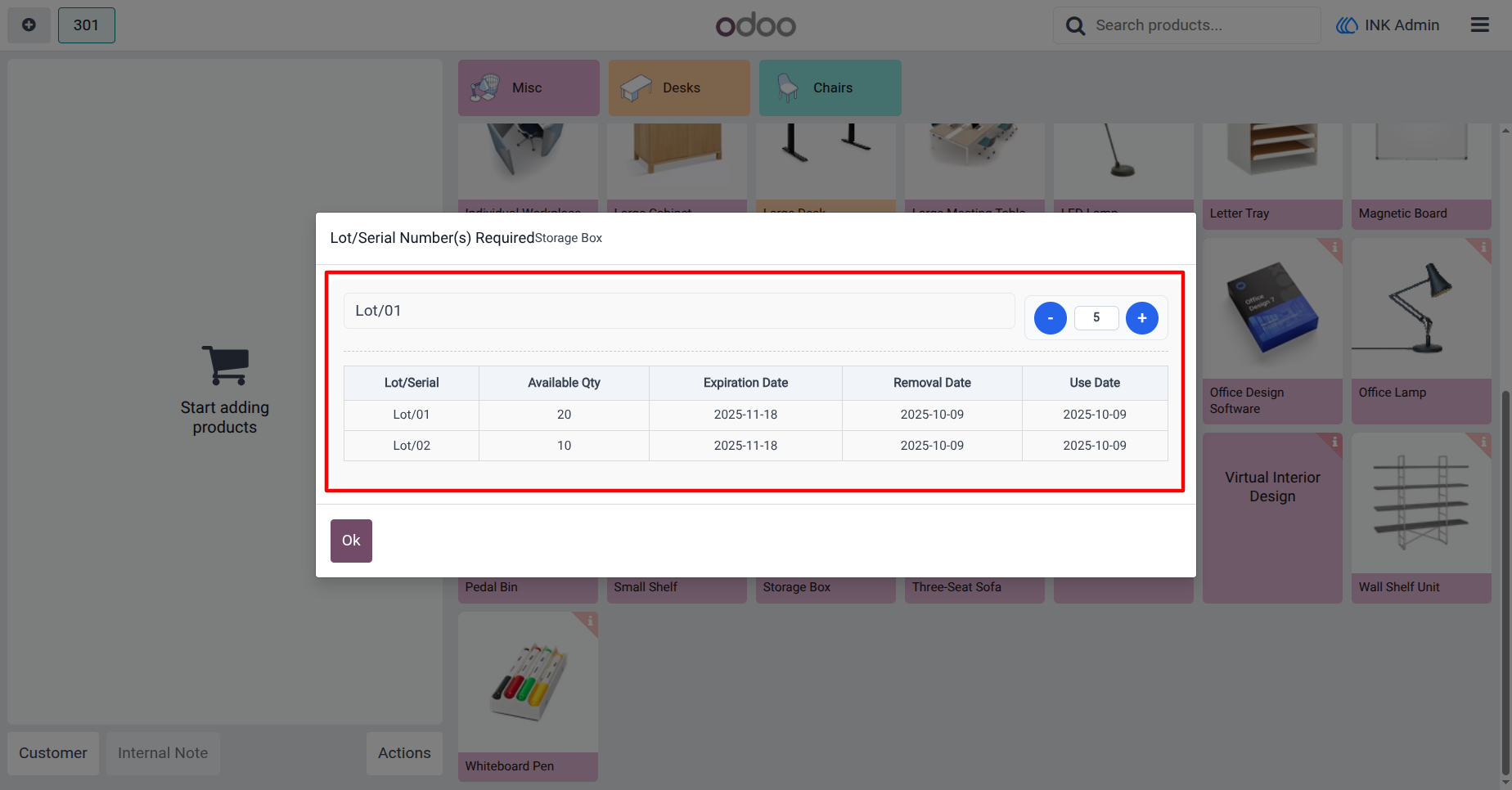Image resolution: width=1512 pixels, height=790 pixels.
Task: Click info icon on Virtual Interior Design
Action: [x=1334, y=441]
